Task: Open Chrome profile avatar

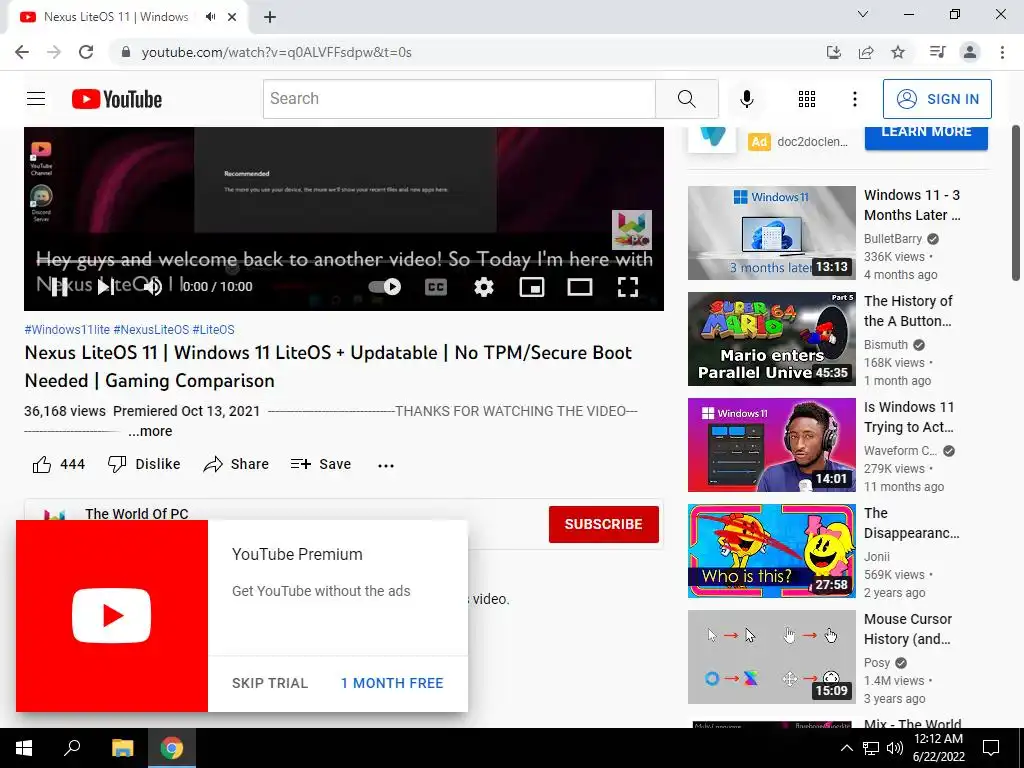Action: tap(970, 52)
